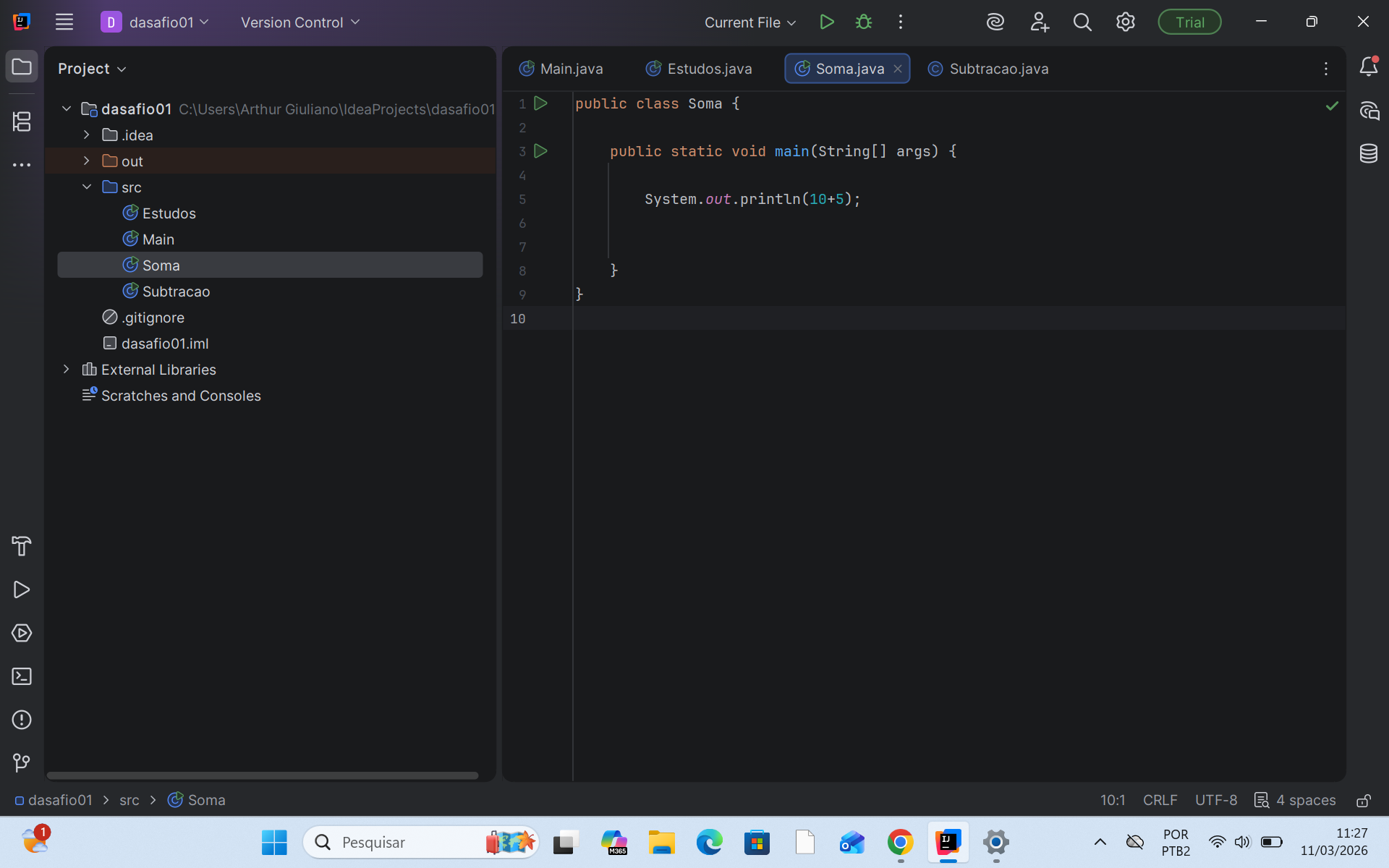Viewport: 1389px width, 868px height.
Task: Run the current file with green play button
Action: coord(827,22)
